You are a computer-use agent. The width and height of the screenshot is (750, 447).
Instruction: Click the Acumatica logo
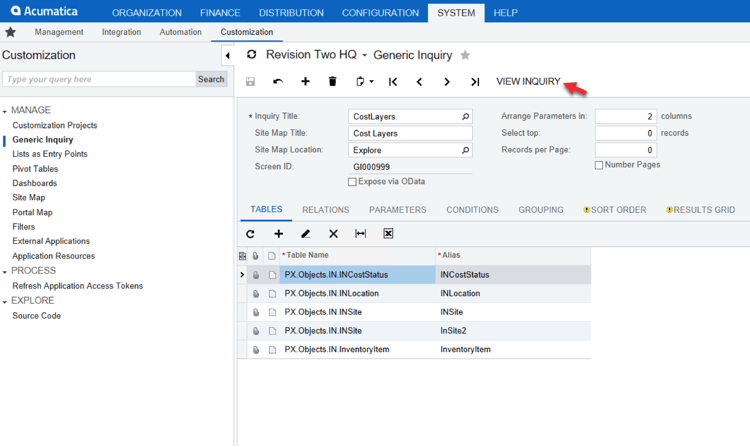tap(44, 11)
